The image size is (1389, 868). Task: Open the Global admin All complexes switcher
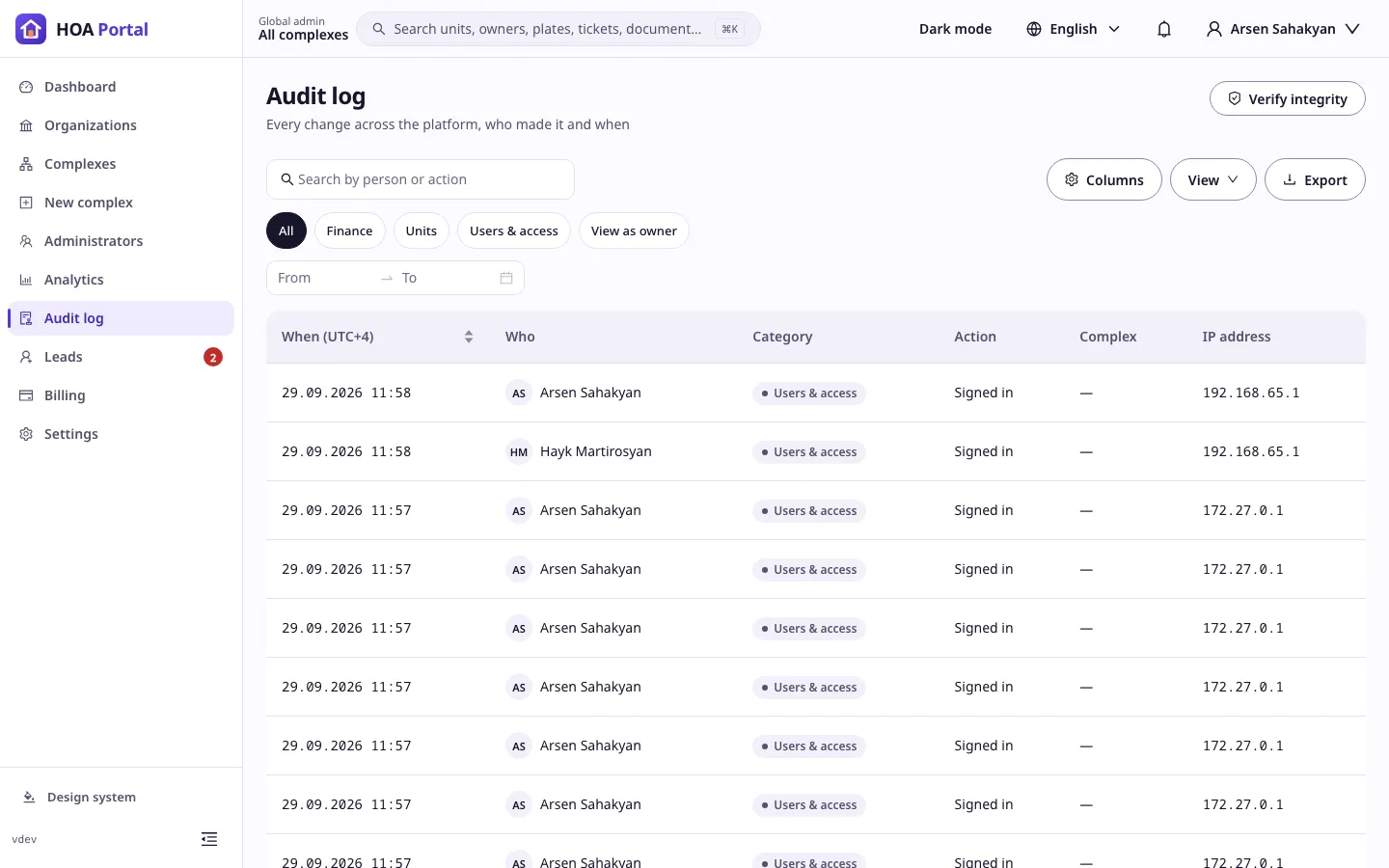(x=303, y=29)
